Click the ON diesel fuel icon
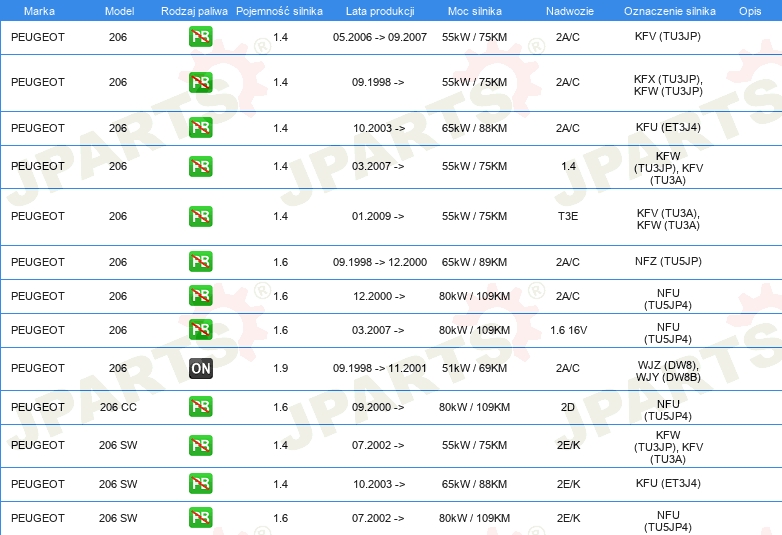This screenshot has height=535, width=782. [x=200, y=368]
